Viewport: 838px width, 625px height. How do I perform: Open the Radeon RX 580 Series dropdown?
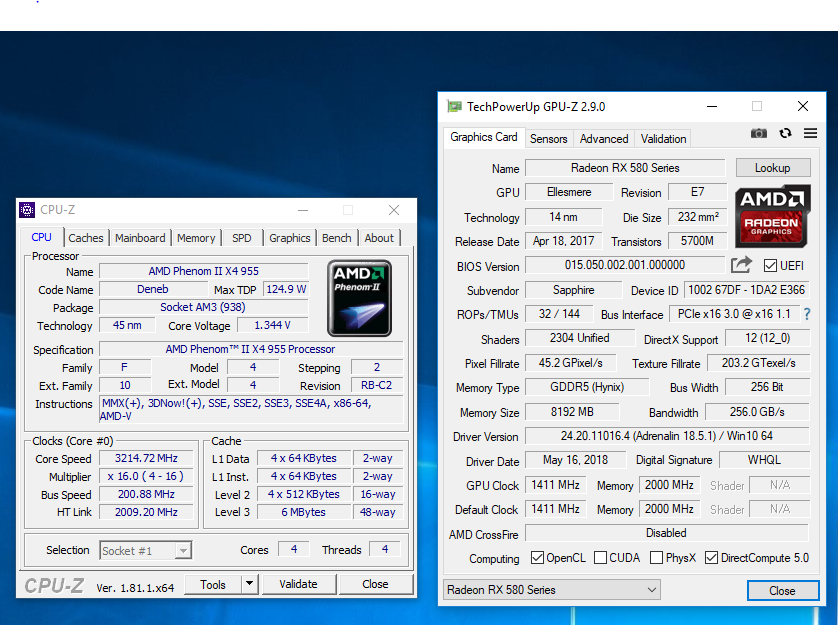pos(552,590)
